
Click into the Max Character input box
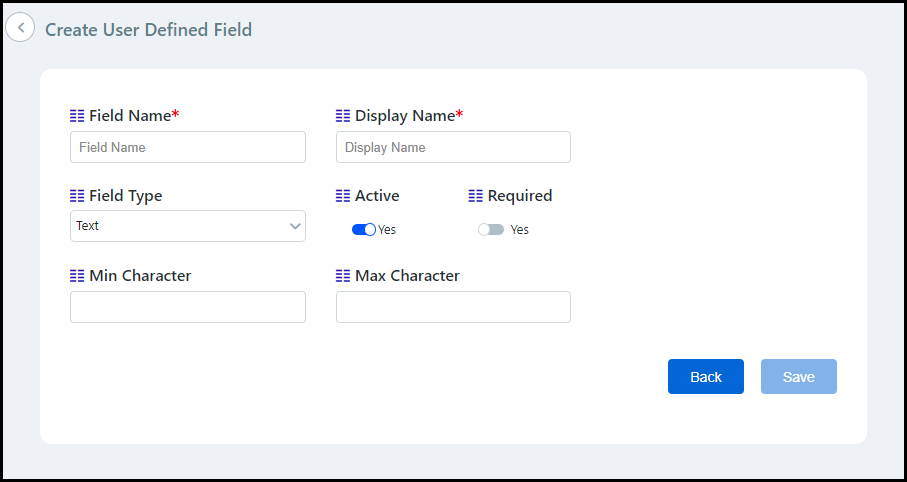(453, 307)
